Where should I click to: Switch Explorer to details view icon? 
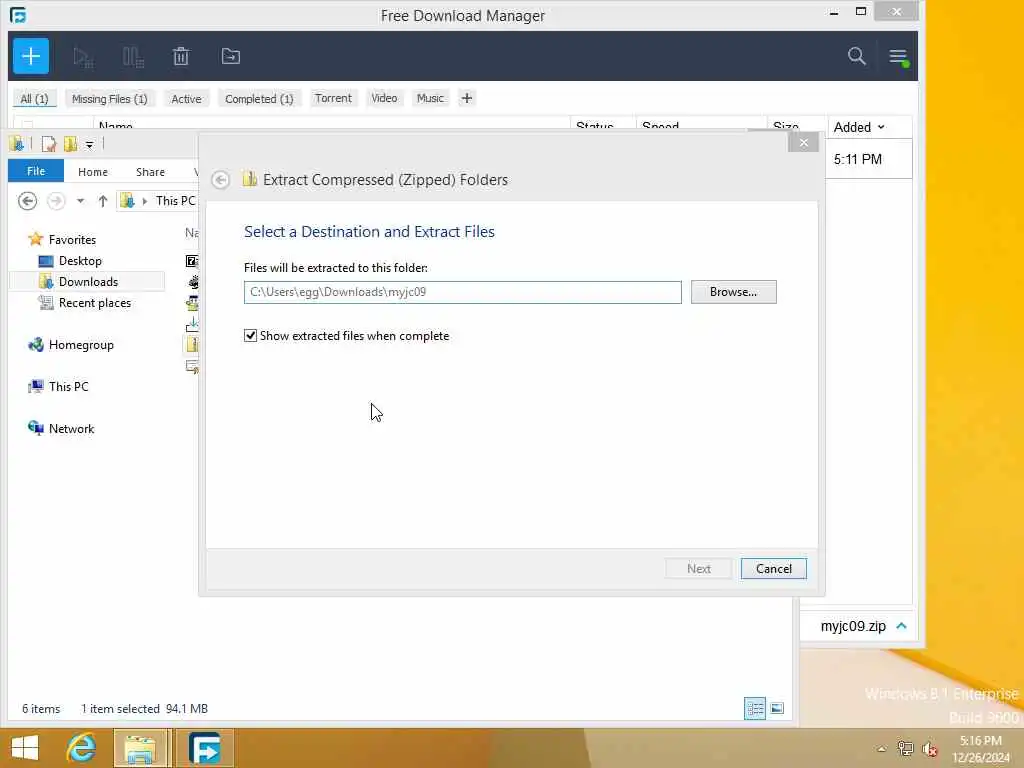pyautogui.click(x=755, y=709)
